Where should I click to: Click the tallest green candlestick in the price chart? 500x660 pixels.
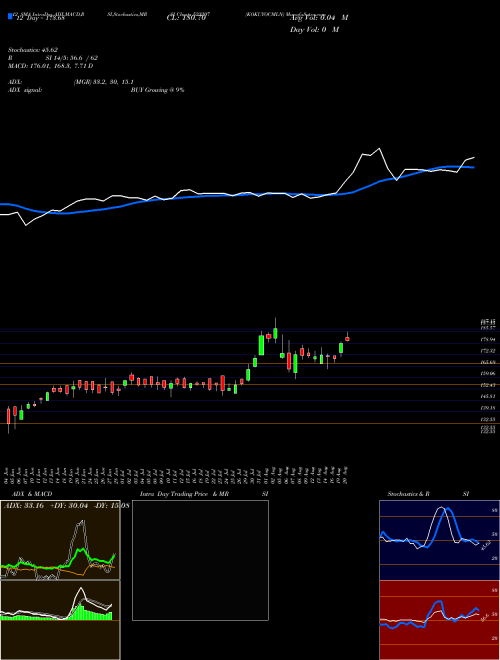(261, 345)
